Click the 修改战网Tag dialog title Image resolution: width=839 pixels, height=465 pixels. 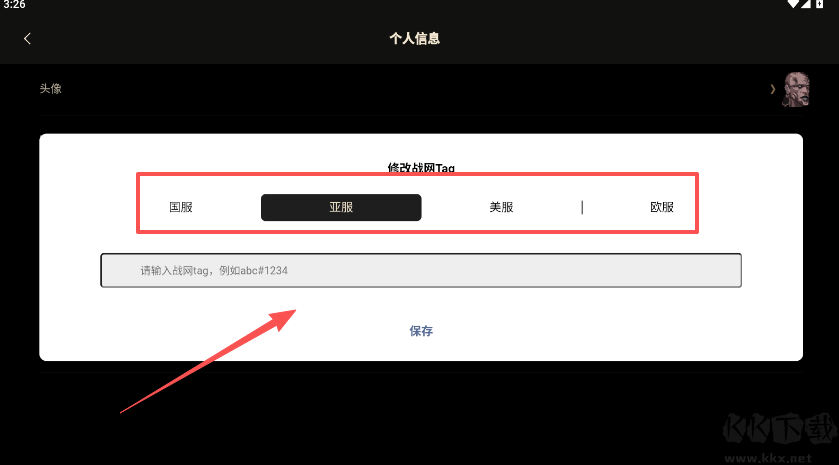tap(421, 167)
